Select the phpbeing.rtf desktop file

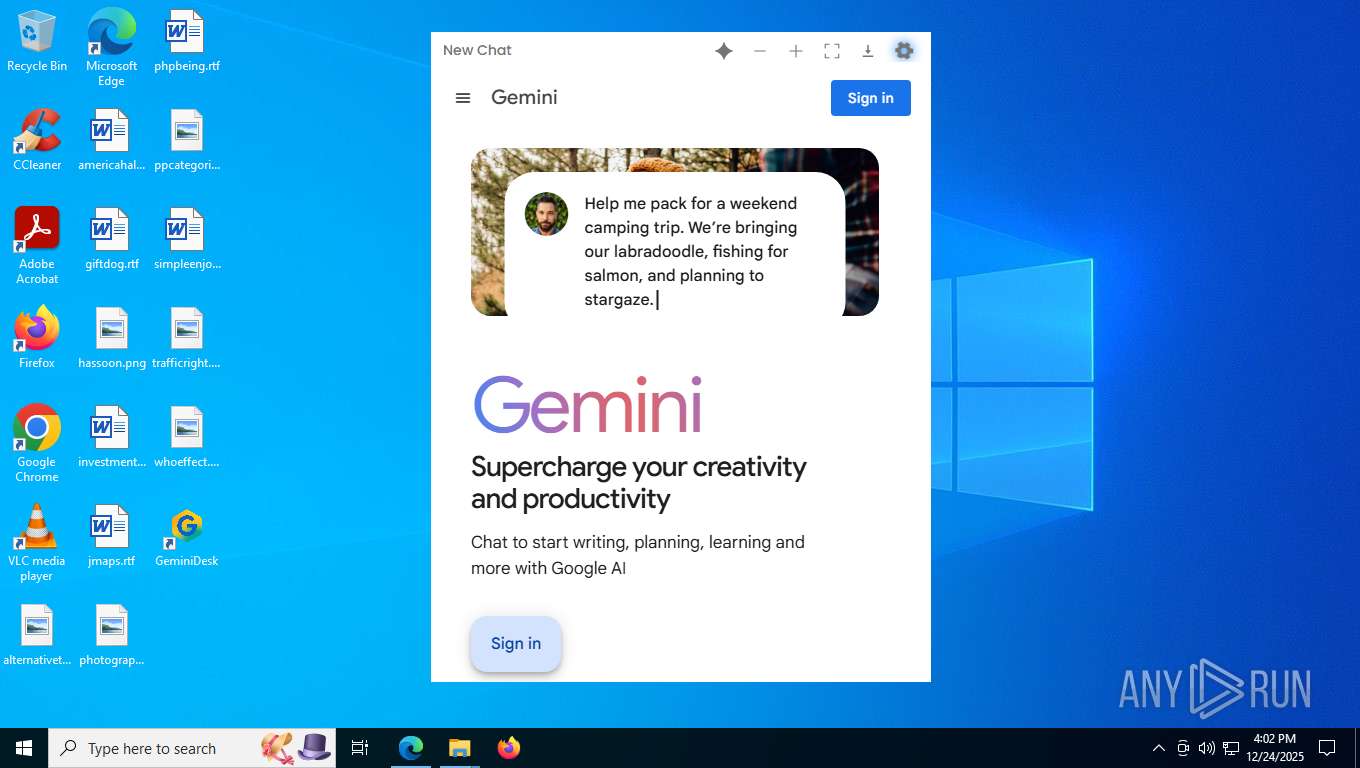click(x=187, y=42)
